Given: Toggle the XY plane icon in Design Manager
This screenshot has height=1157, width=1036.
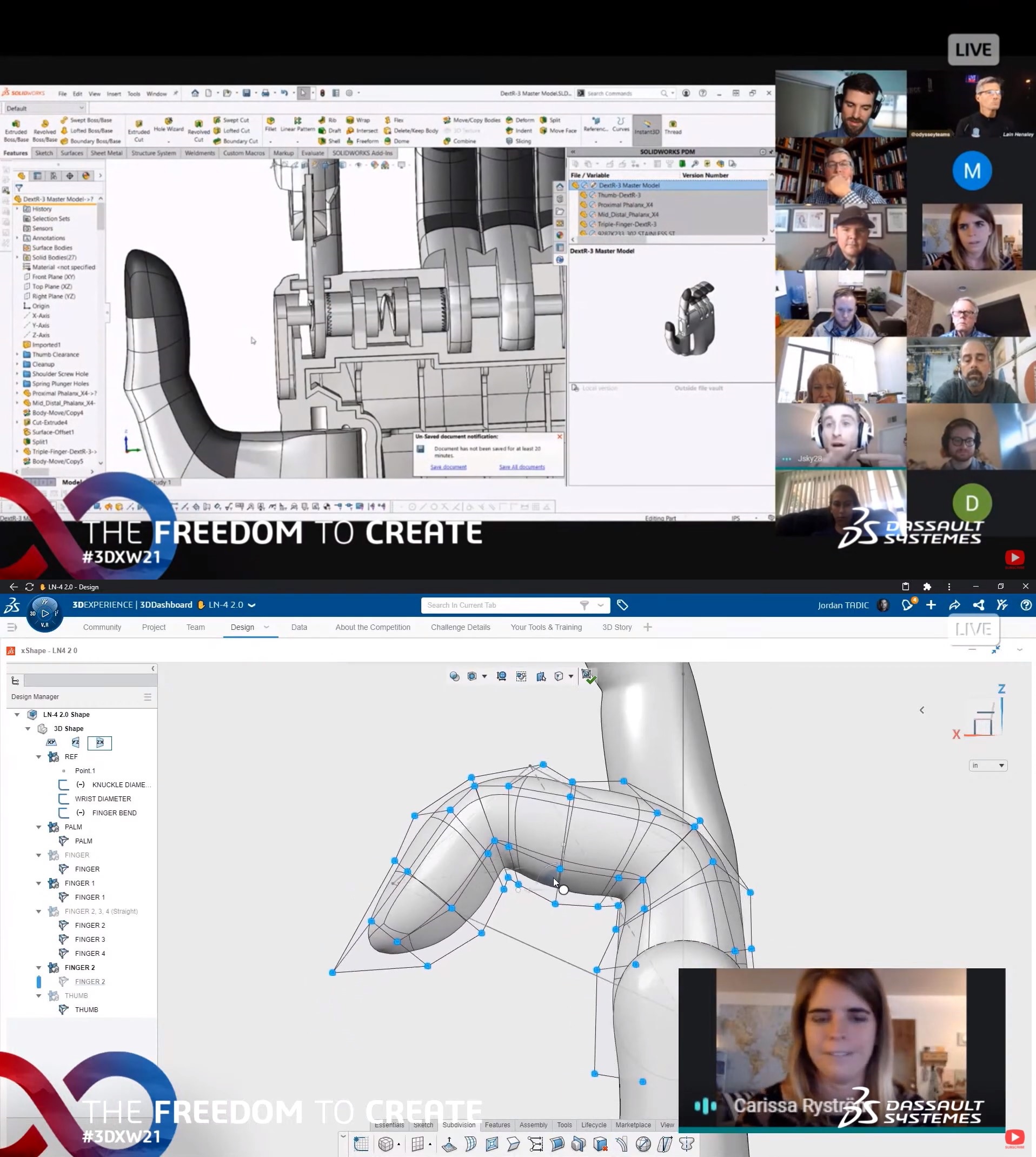Looking at the screenshot, I should click(x=51, y=742).
